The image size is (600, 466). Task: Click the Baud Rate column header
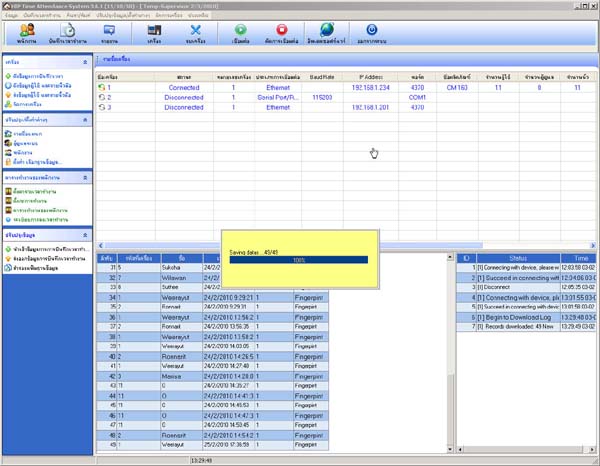(322, 77)
